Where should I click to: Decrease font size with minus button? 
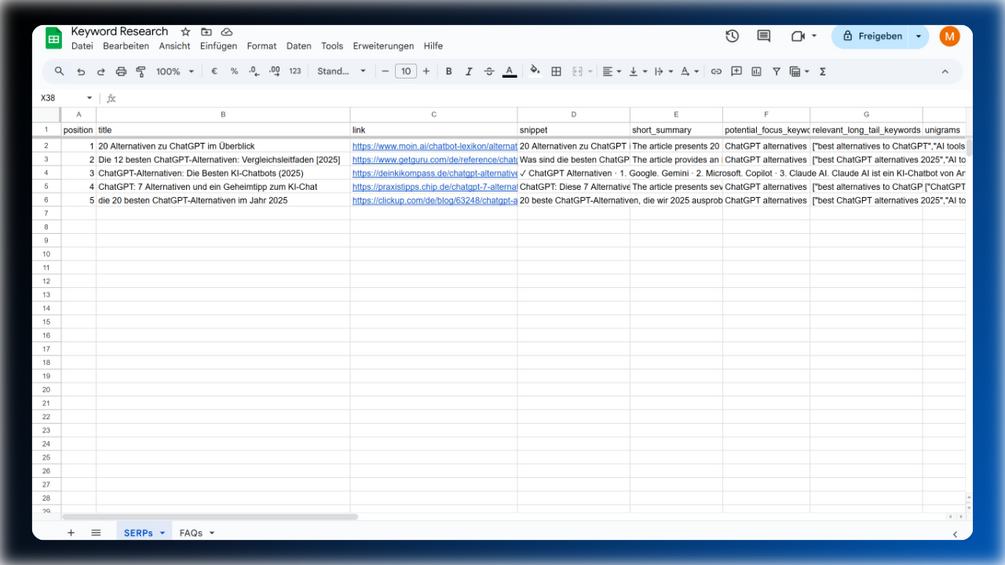point(385,72)
